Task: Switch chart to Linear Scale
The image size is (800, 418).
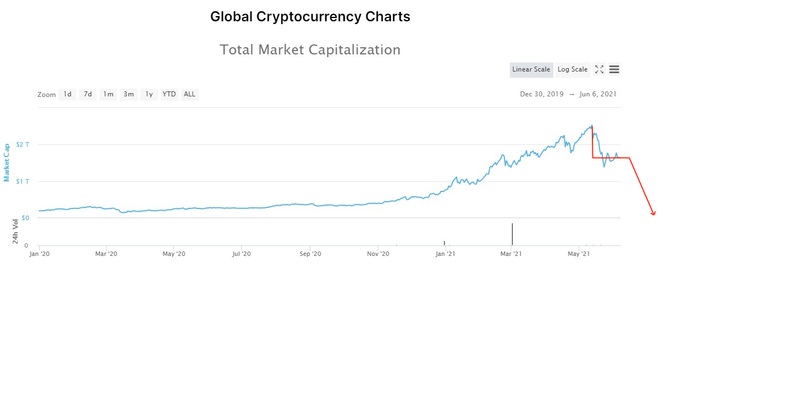Action: click(x=531, y=69)
